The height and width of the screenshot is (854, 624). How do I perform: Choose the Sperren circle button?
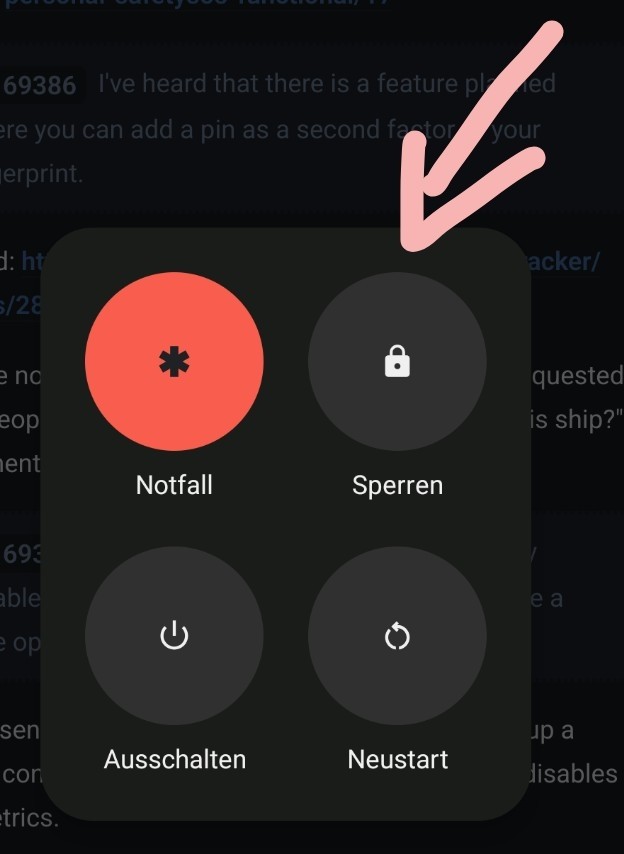click(397, 362)
